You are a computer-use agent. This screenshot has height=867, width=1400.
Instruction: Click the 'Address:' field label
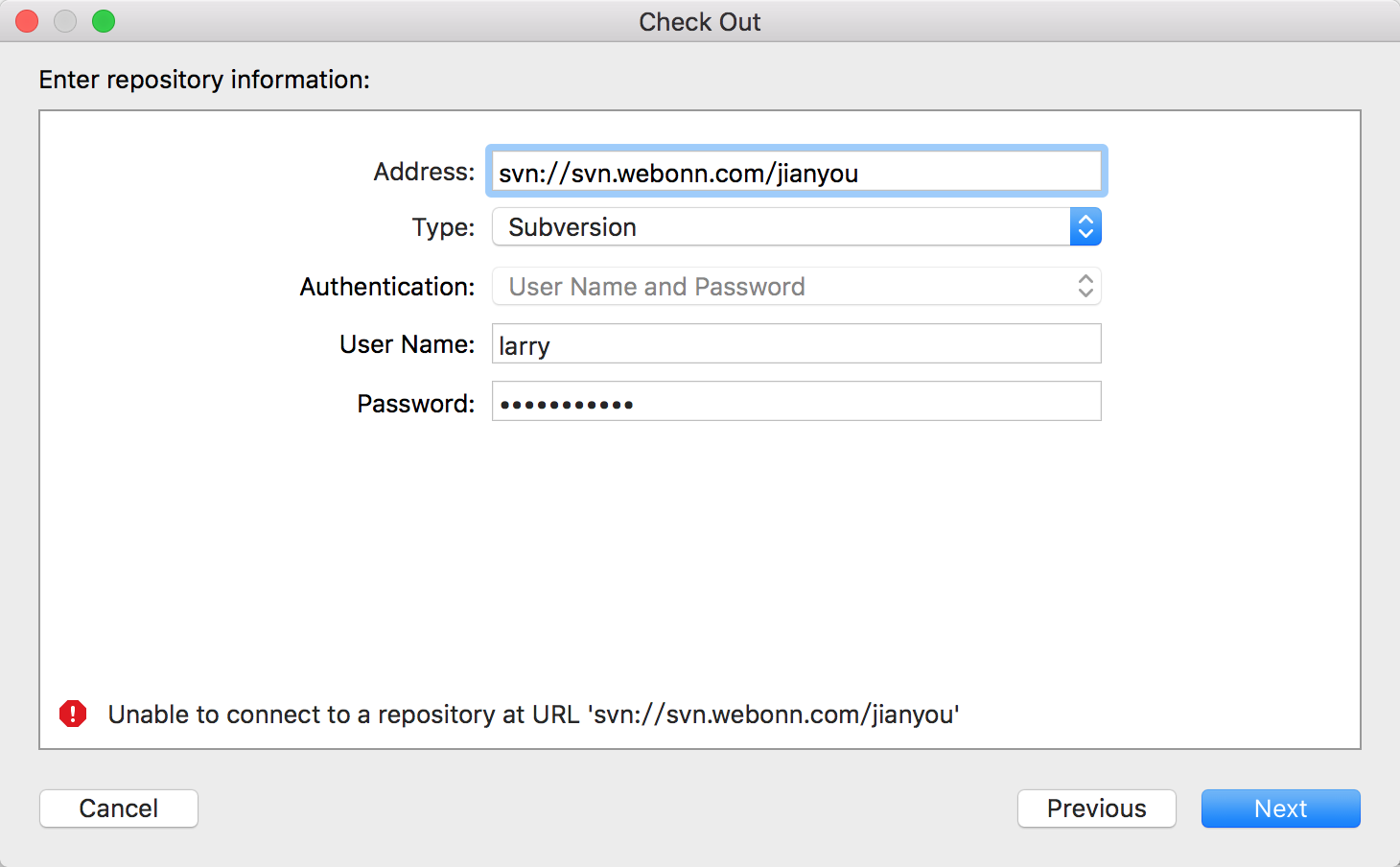(424, 172)
